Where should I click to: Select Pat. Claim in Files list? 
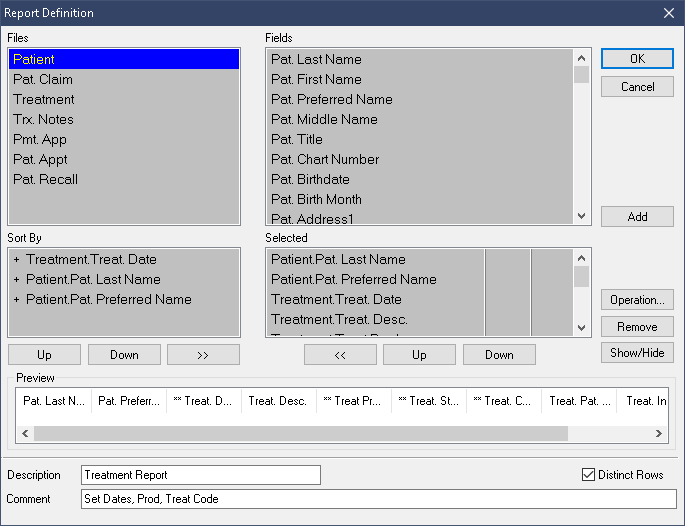click(43, 79)
